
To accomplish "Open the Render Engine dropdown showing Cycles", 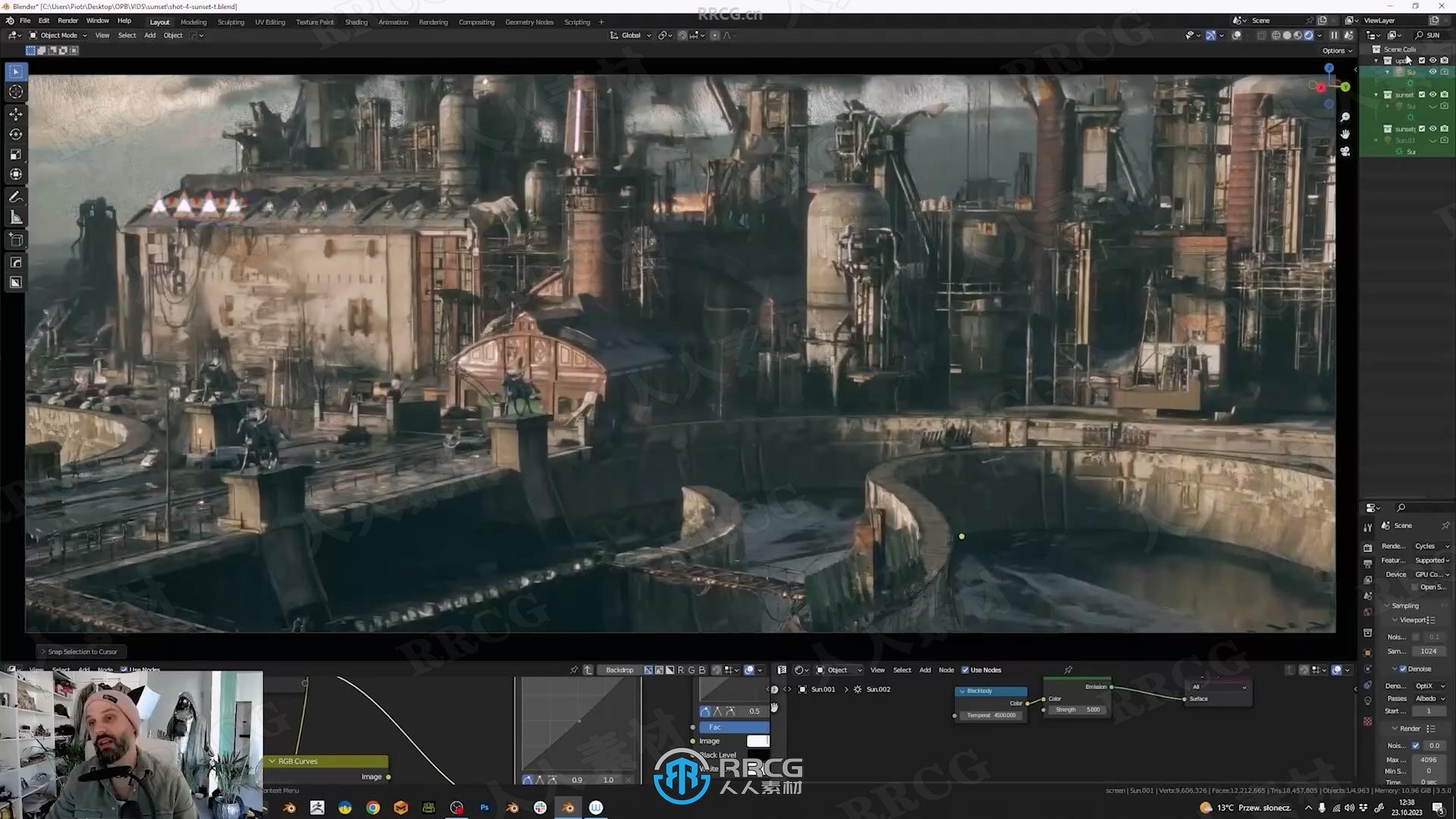I will point(1431,547).
